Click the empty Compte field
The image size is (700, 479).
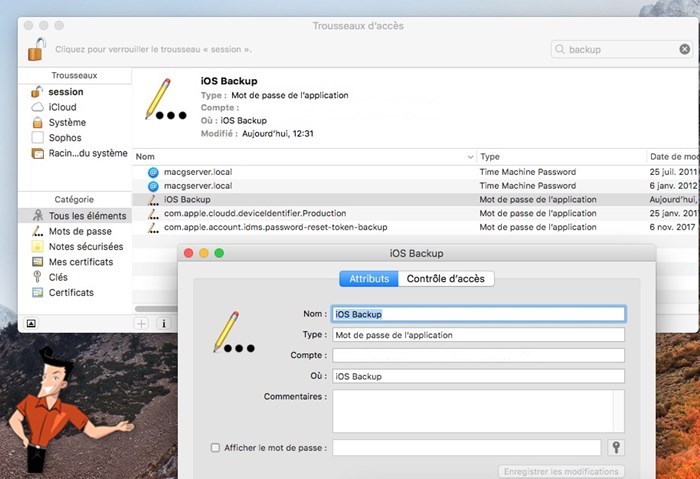pos(478,355)
